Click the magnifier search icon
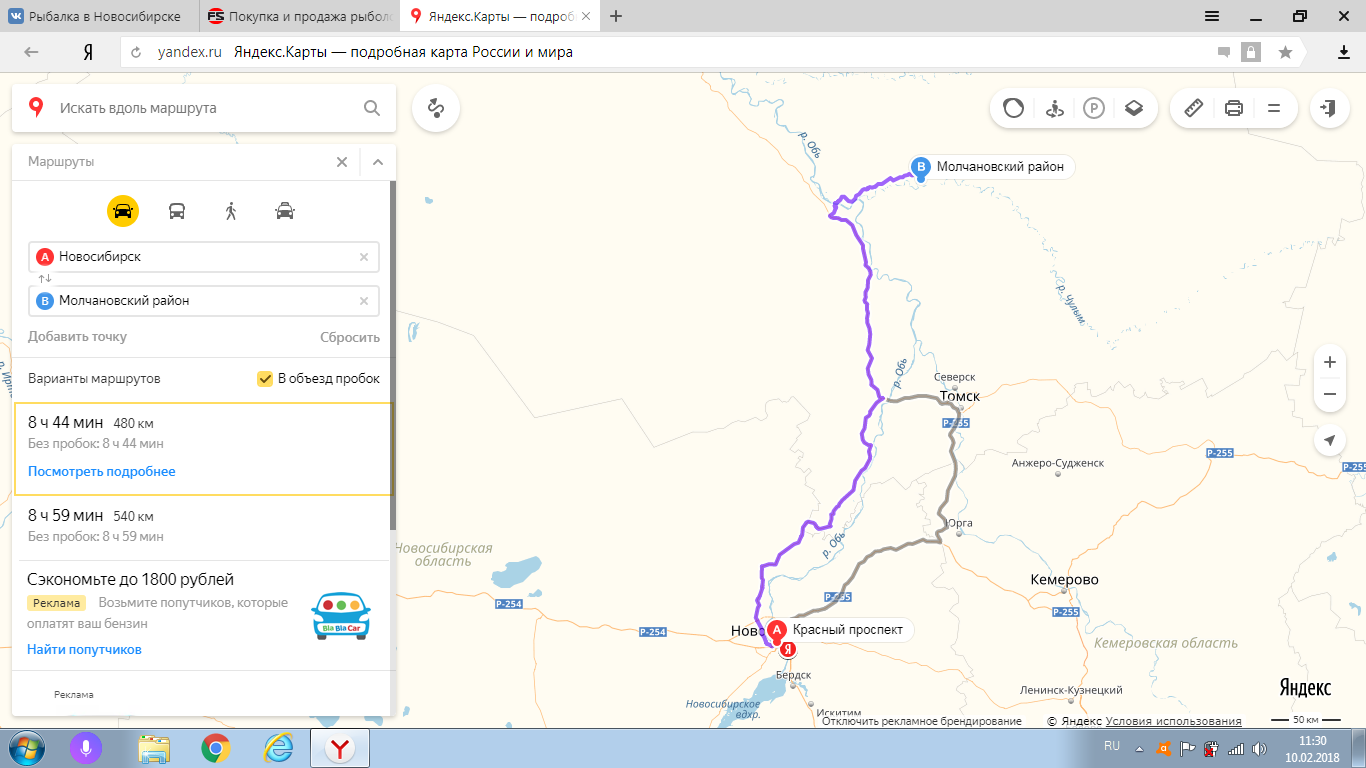The image size is (1366, 768). (x=372, y=108)
